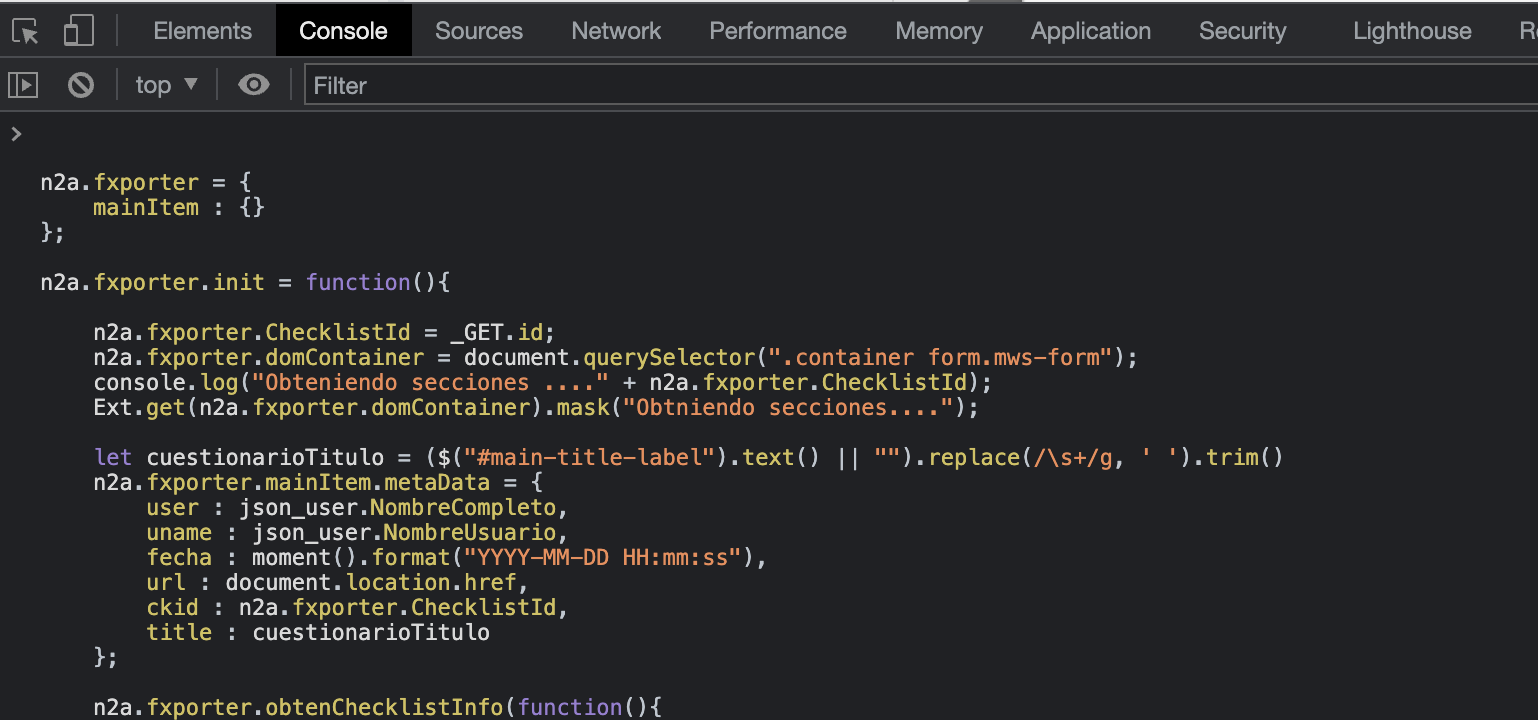Viewport: 1538px width, 720px height.
Task: Open the Lighthouse tab
Action: (1412, 31)
